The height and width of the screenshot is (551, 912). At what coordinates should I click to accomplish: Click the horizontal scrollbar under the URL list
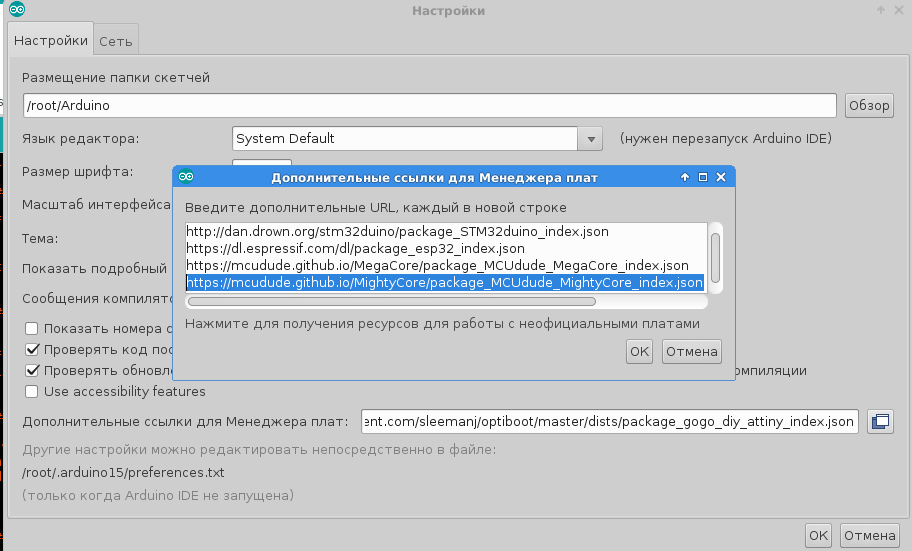[391, 300]
